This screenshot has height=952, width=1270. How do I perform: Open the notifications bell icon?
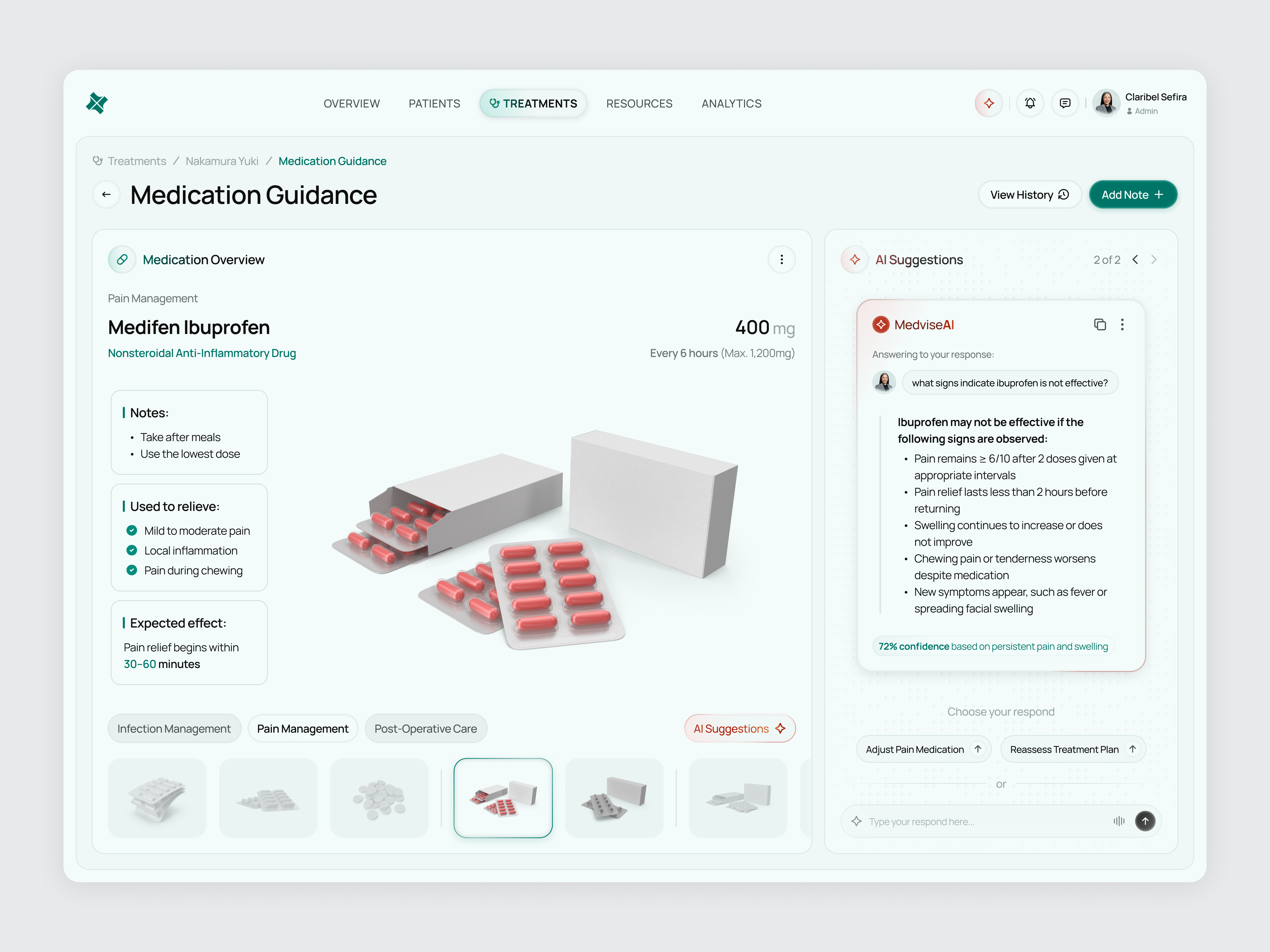click(1030, 103)
